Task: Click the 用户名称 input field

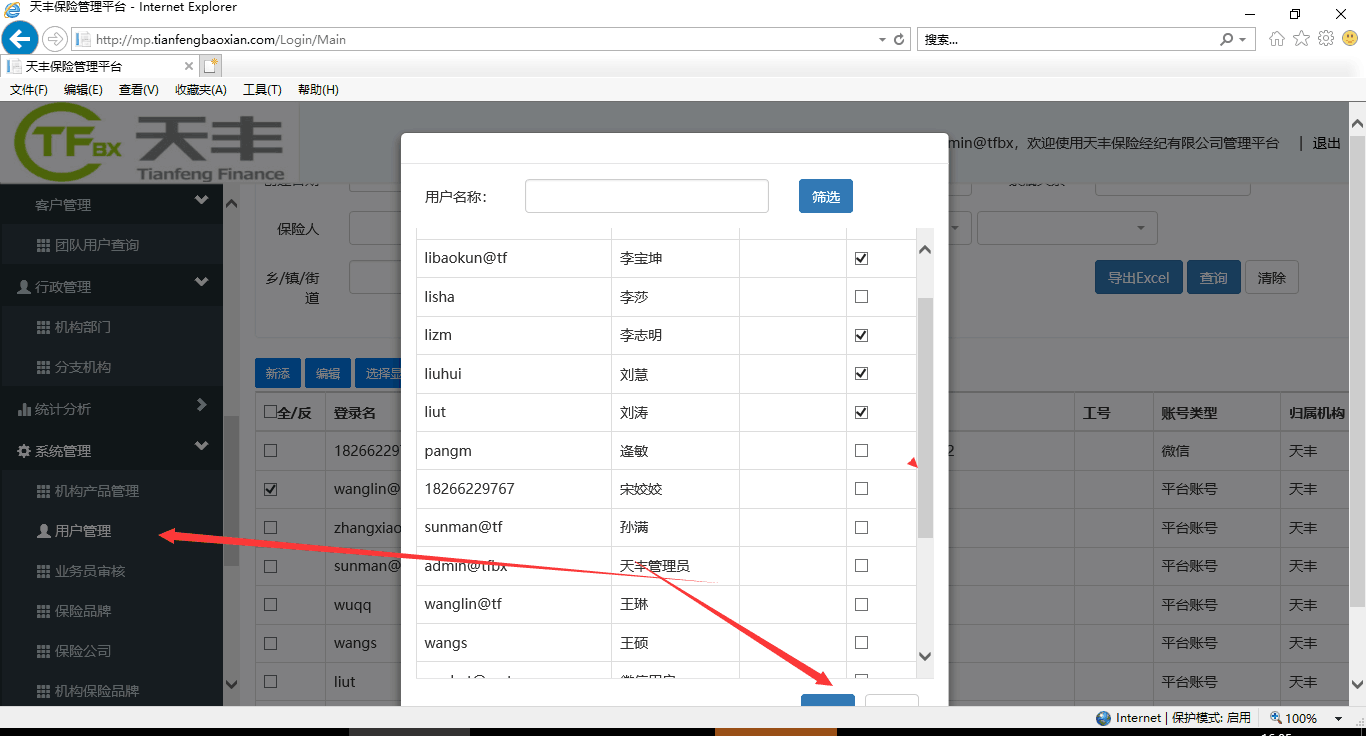Action: tap(646, 197)
